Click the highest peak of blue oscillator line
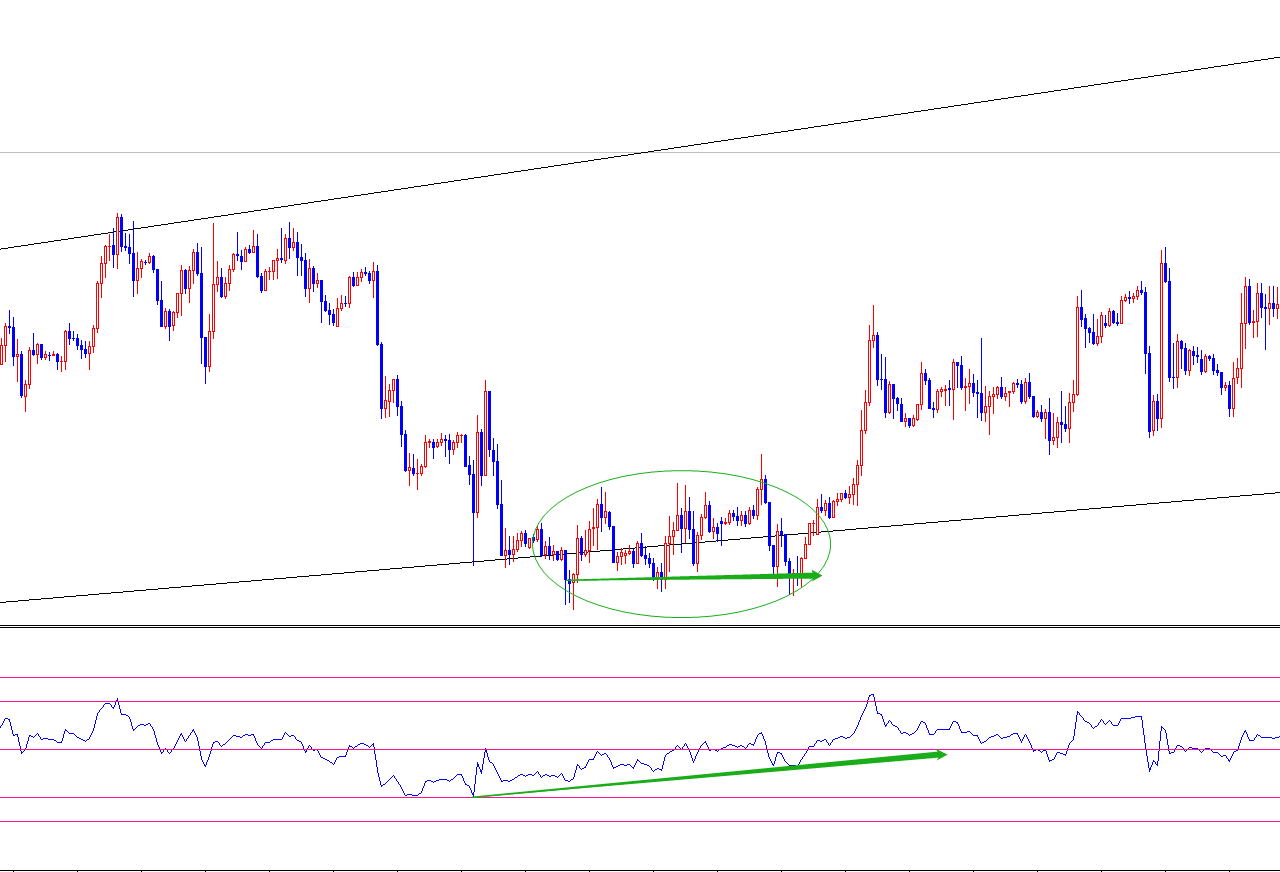The image size is (1280, 872). [872, 696]
